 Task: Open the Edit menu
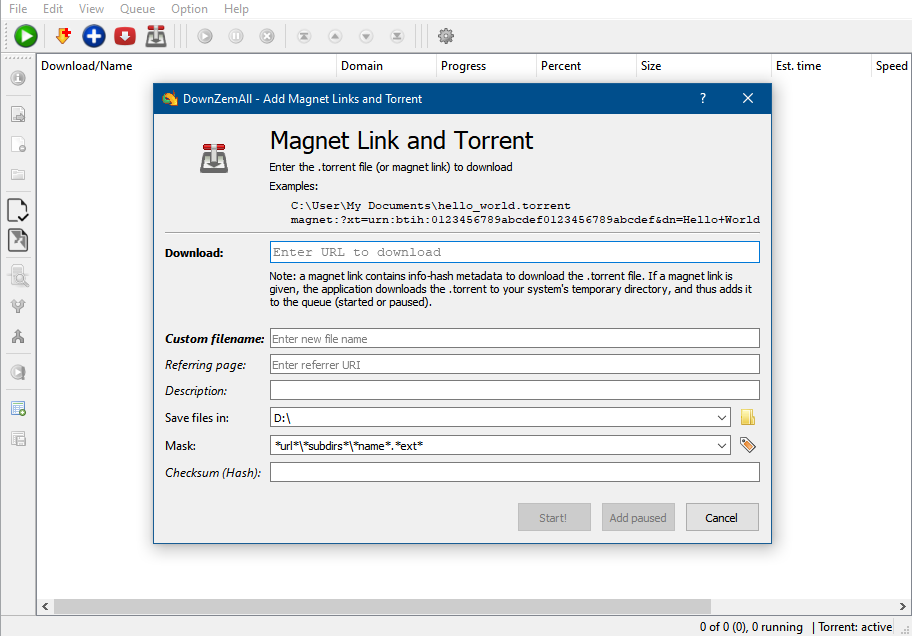tap(53, 9)
